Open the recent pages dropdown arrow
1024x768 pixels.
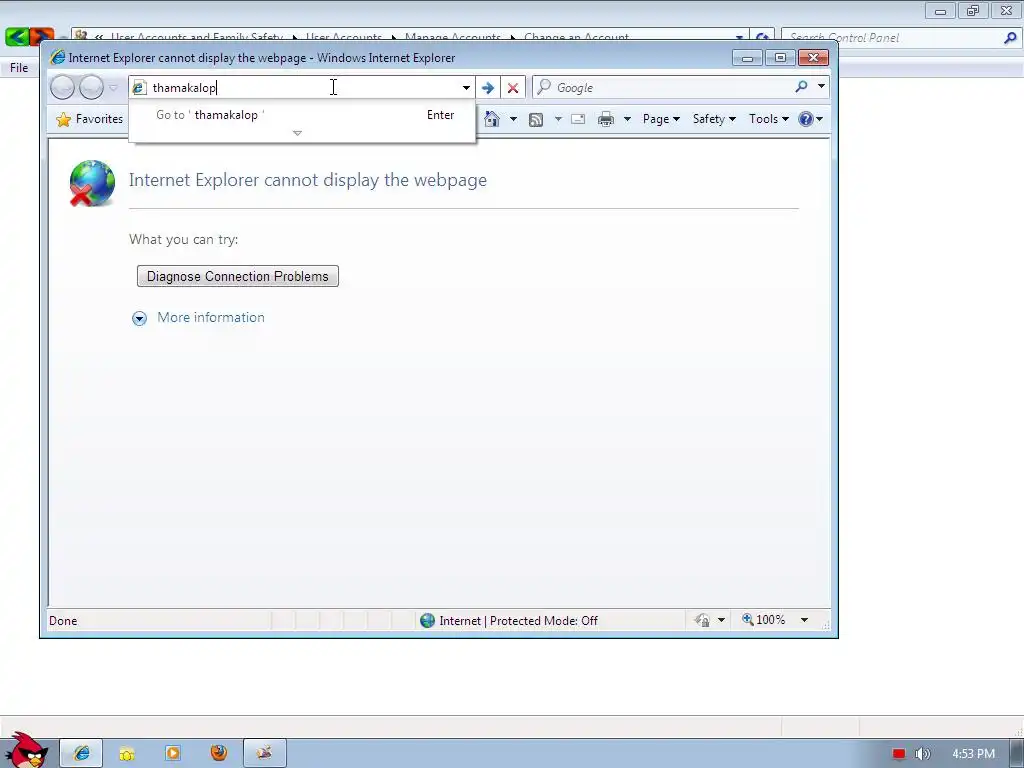click(x=114, y=88)
